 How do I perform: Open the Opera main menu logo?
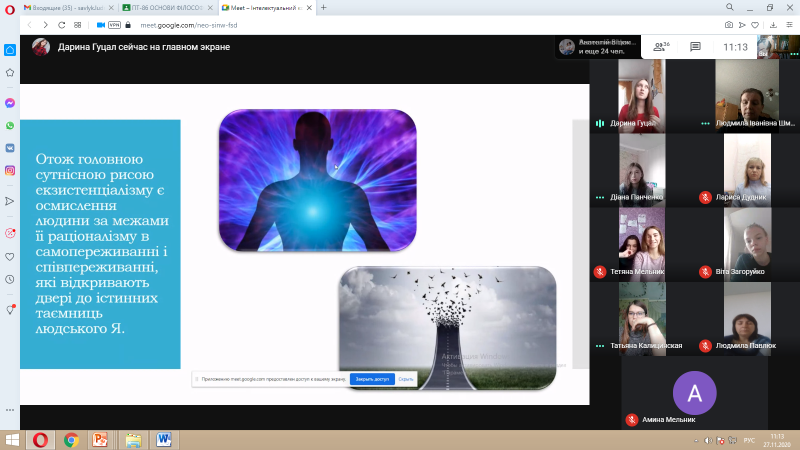tap(10, 9)
